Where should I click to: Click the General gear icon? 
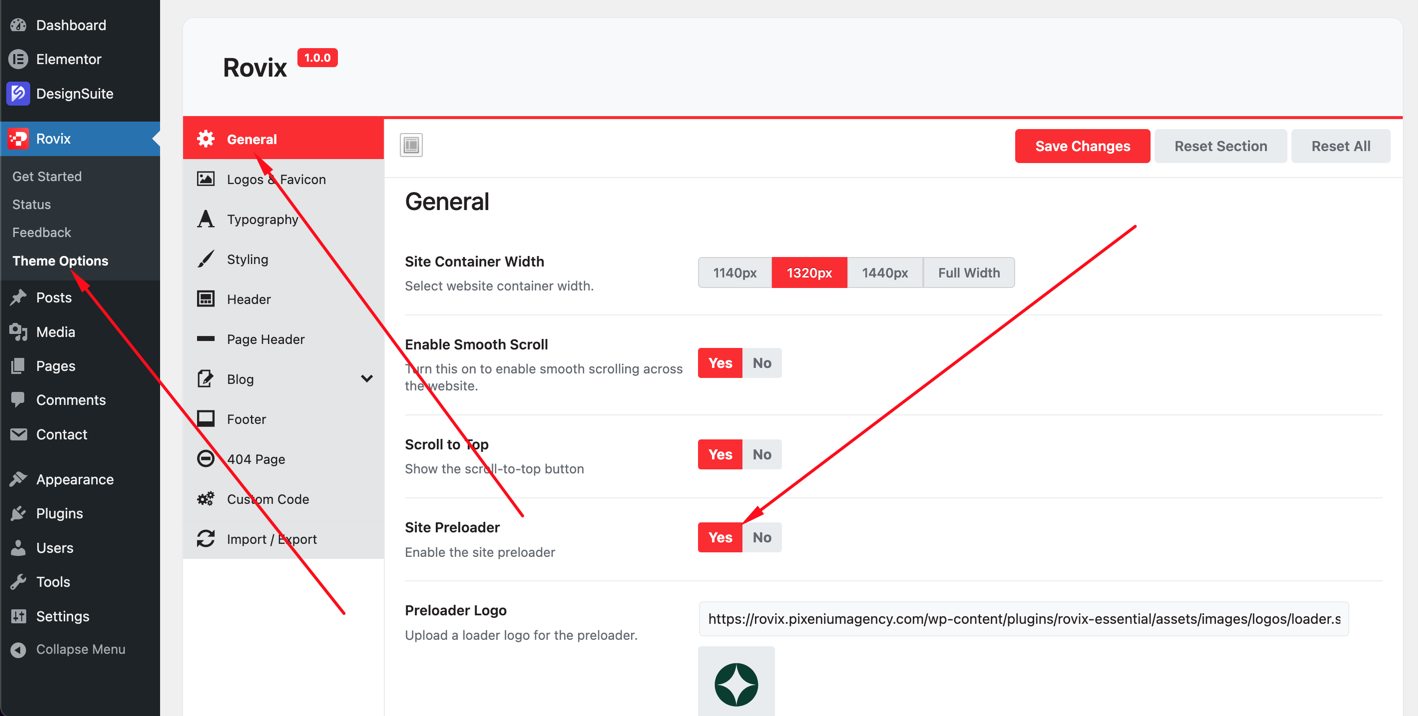[206, 139]
